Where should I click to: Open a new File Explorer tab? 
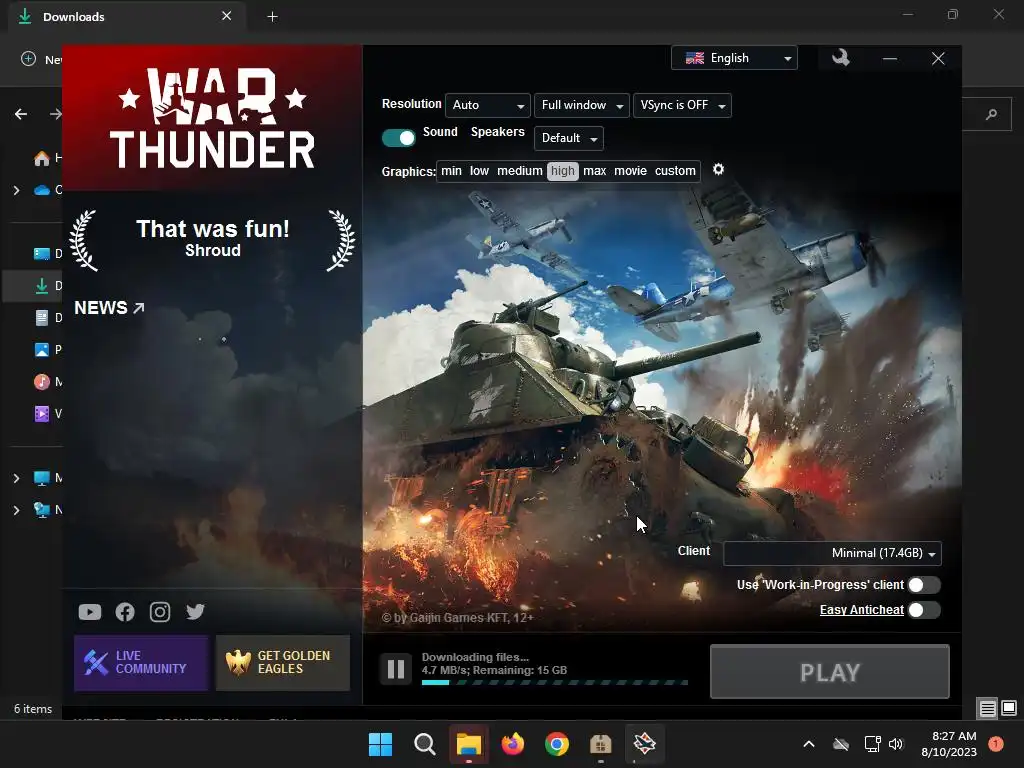[272, 17]
